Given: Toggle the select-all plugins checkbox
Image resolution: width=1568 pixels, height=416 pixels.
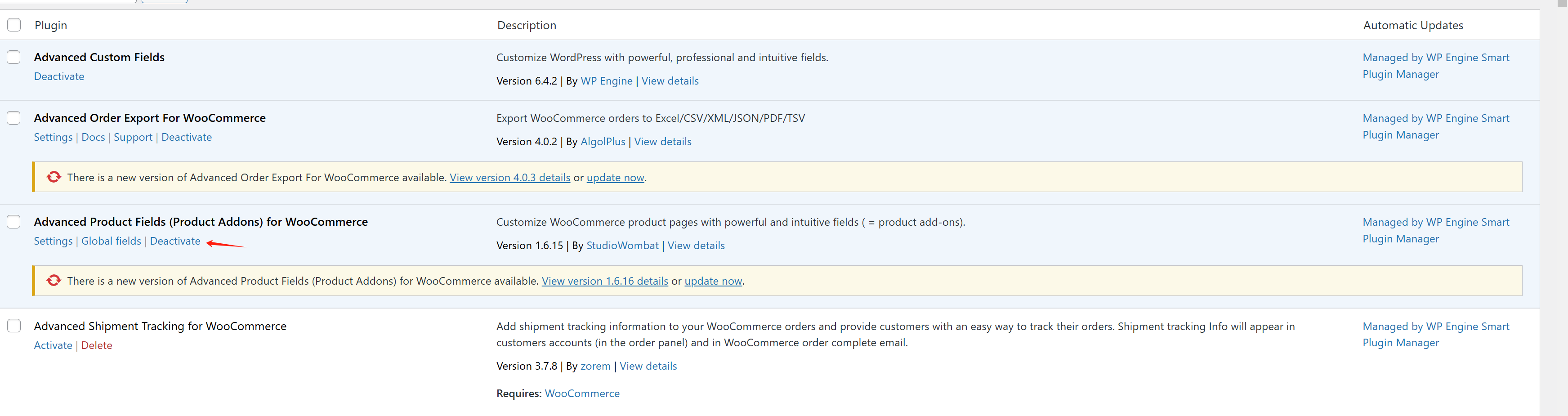Looking at the screenshot, I should (14, 25).
